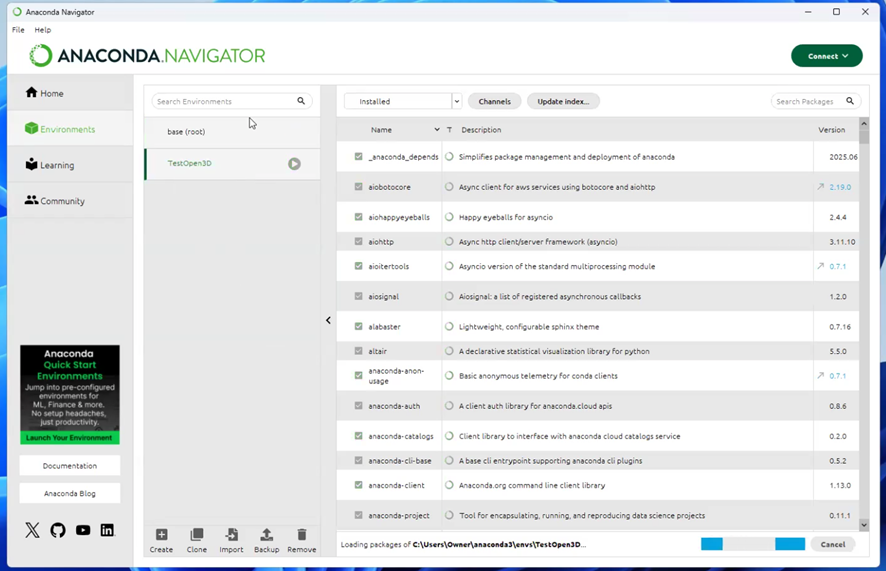
Task: Cancel the package loading
Action: pyautogui.click(x=832, y=544)
